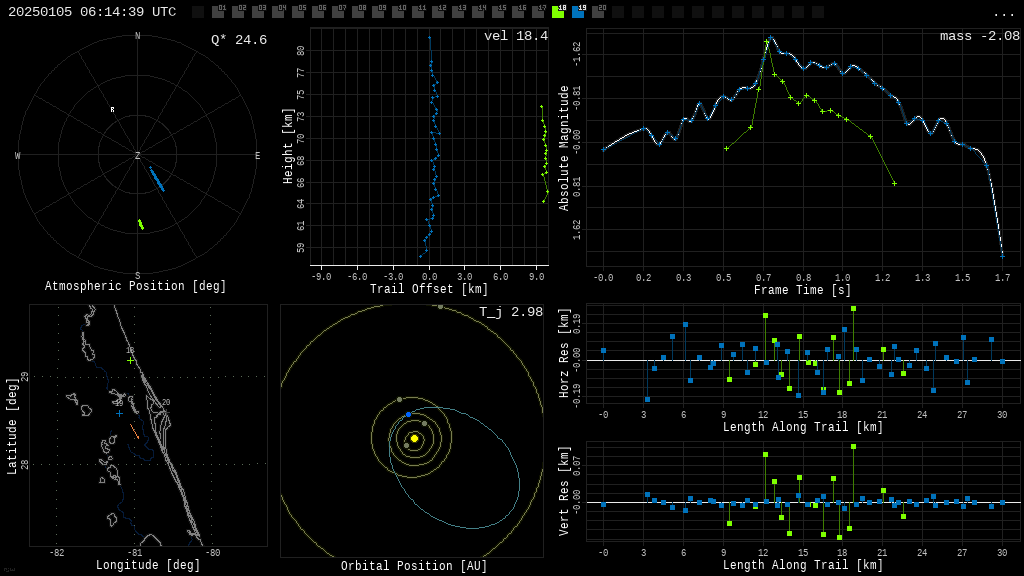
Task: Click the mass -2.08 label
Action: click(979, 36)
